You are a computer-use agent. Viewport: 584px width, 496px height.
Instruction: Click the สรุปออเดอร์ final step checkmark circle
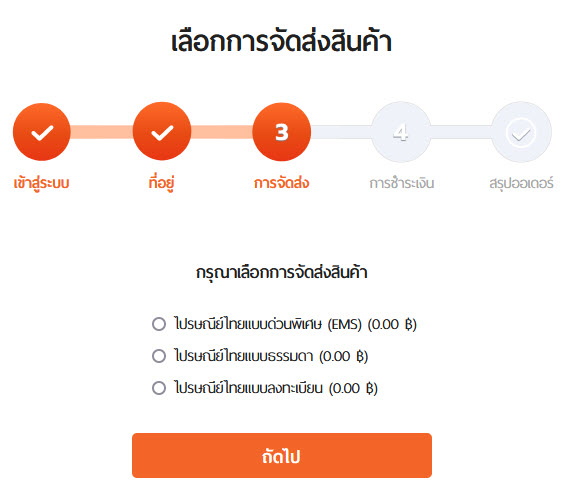(x=521, y=132)
